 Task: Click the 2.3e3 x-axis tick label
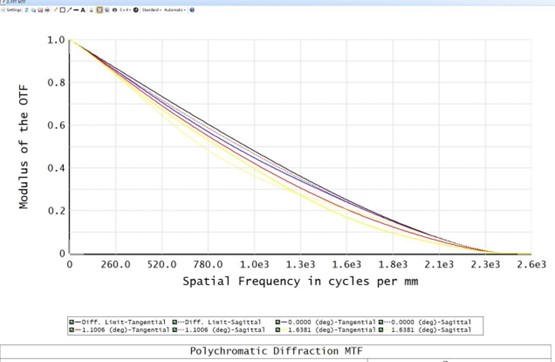point(485,264)
